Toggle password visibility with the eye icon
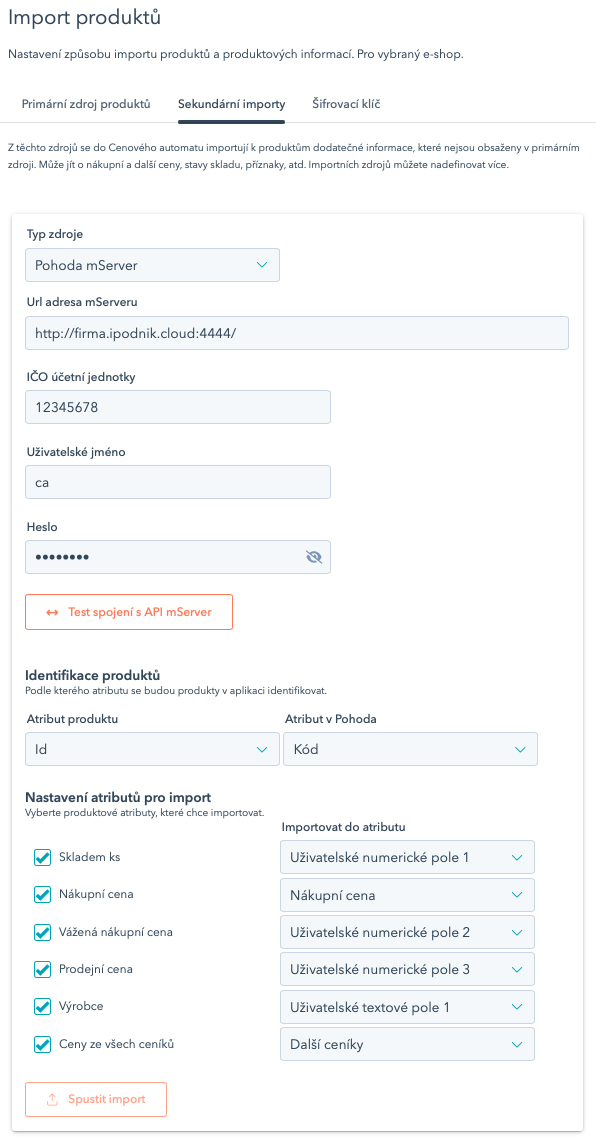This screenshot has height=1141, width=596. (x=314, y=557)
